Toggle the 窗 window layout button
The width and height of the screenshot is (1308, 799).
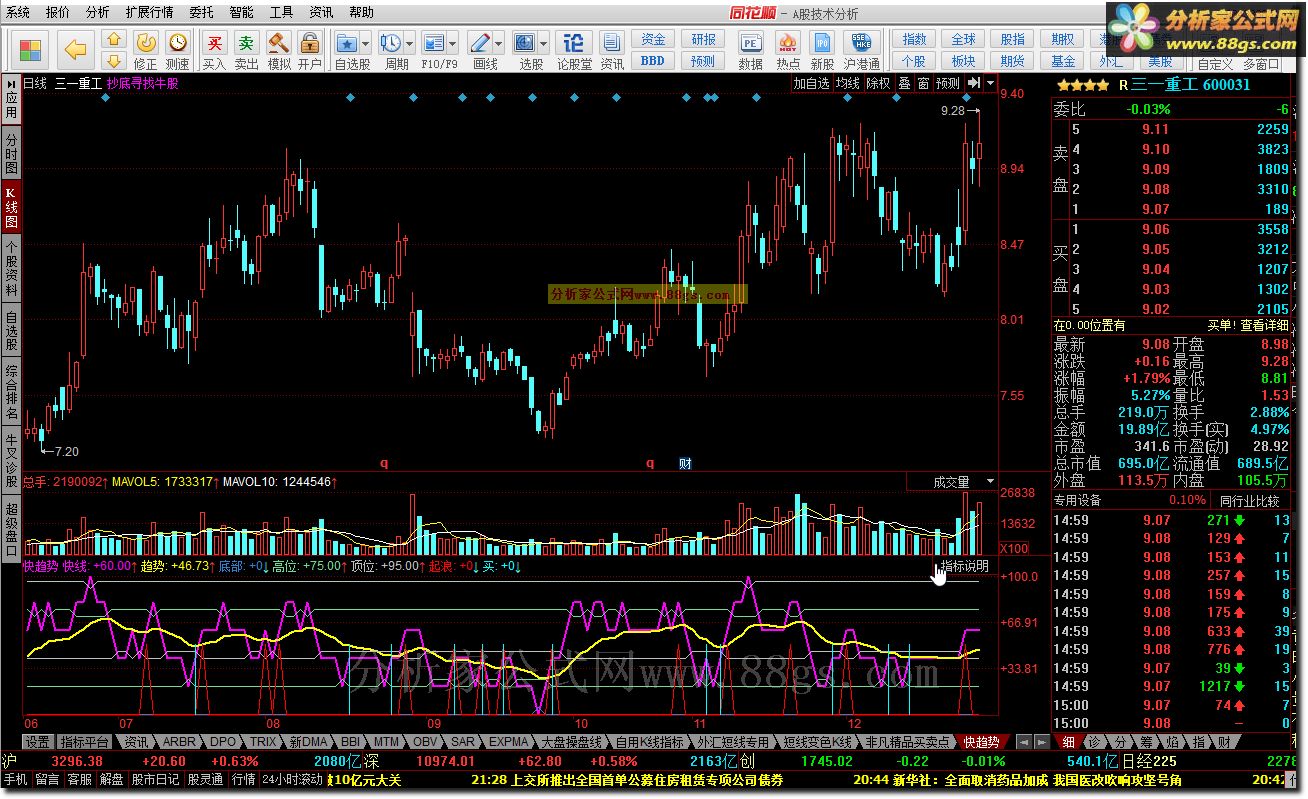923,83
